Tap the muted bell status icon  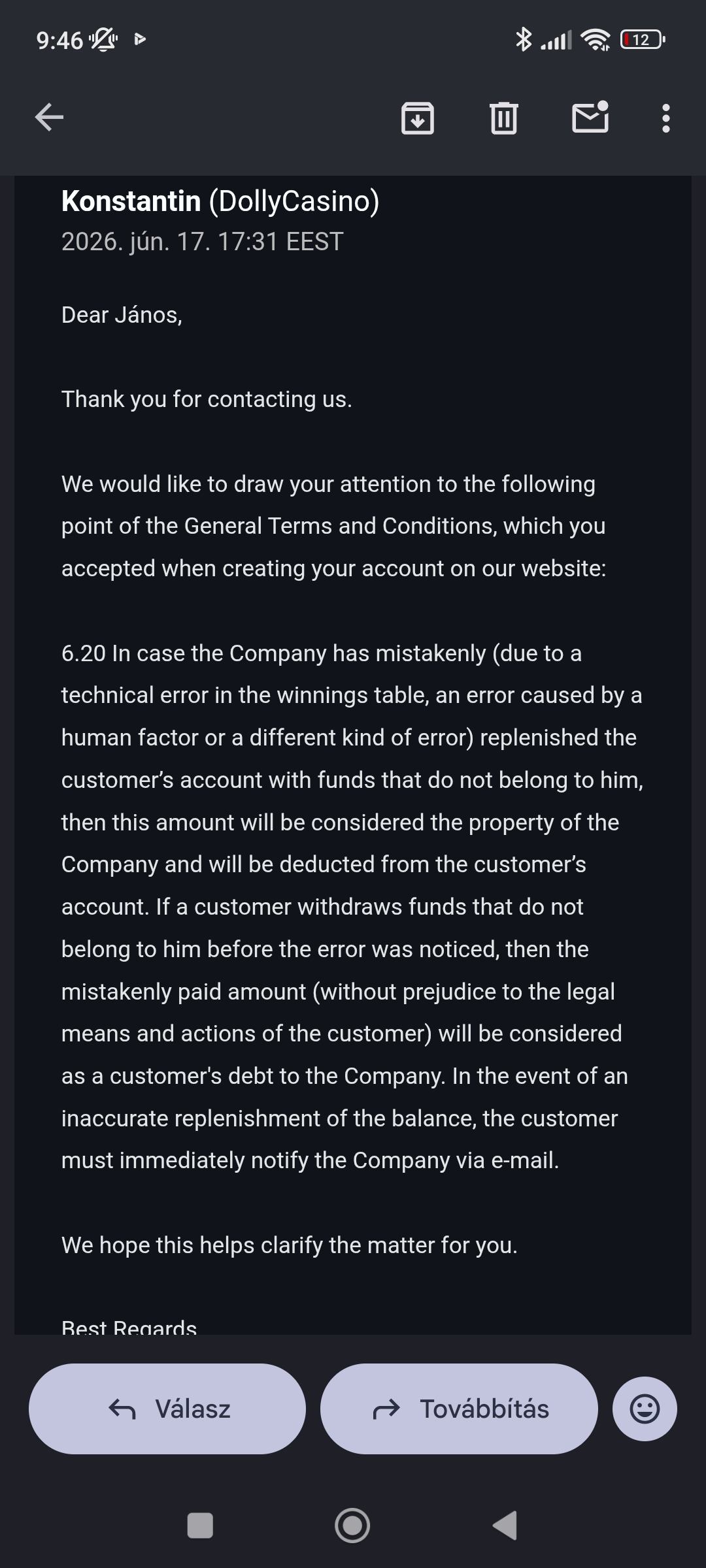pos(103,40)
